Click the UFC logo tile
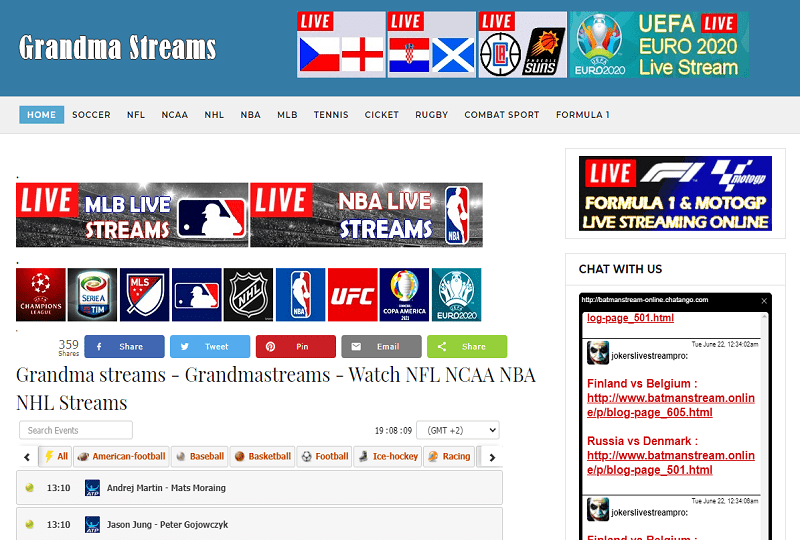Screen dimensions: 800x540 point(352,295)
